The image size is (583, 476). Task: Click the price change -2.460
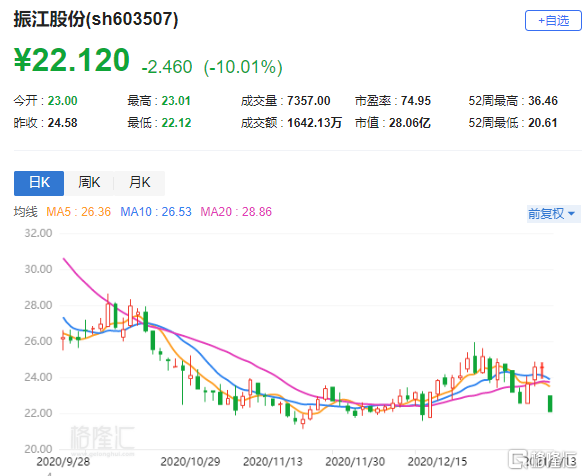point(167,67)
